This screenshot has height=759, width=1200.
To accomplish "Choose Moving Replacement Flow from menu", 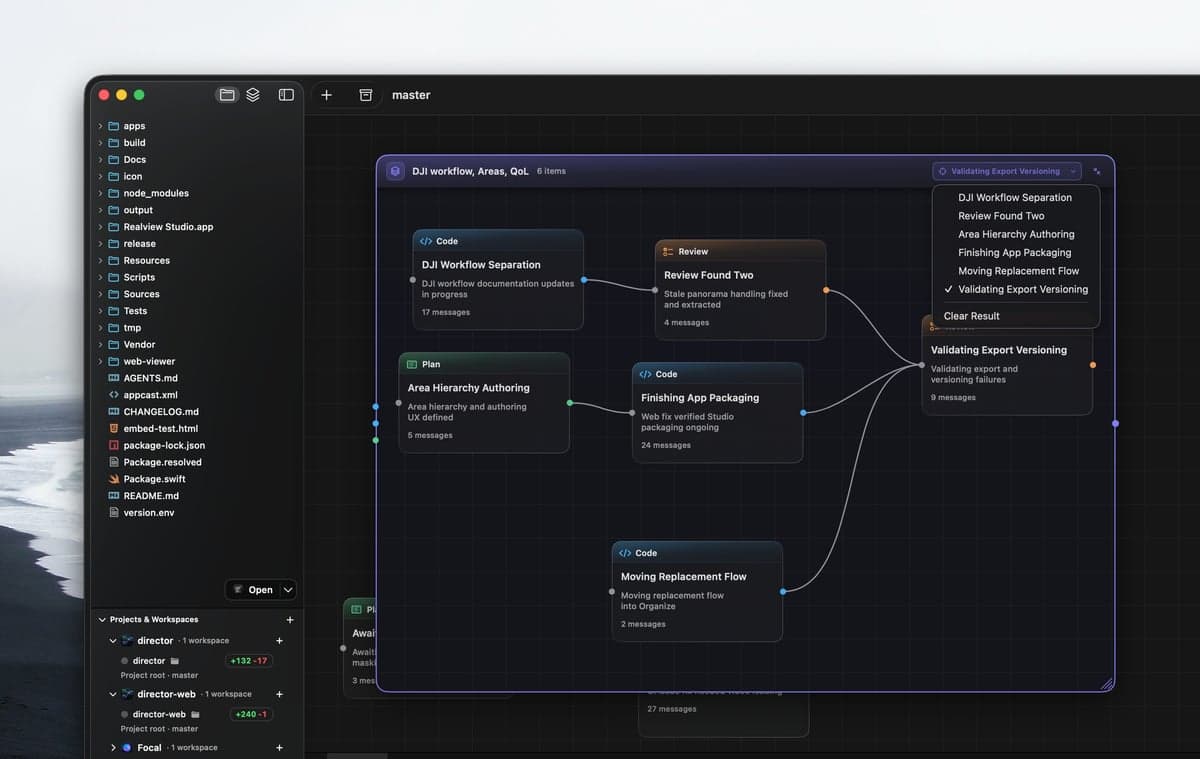I will (x=1018, y=271).
